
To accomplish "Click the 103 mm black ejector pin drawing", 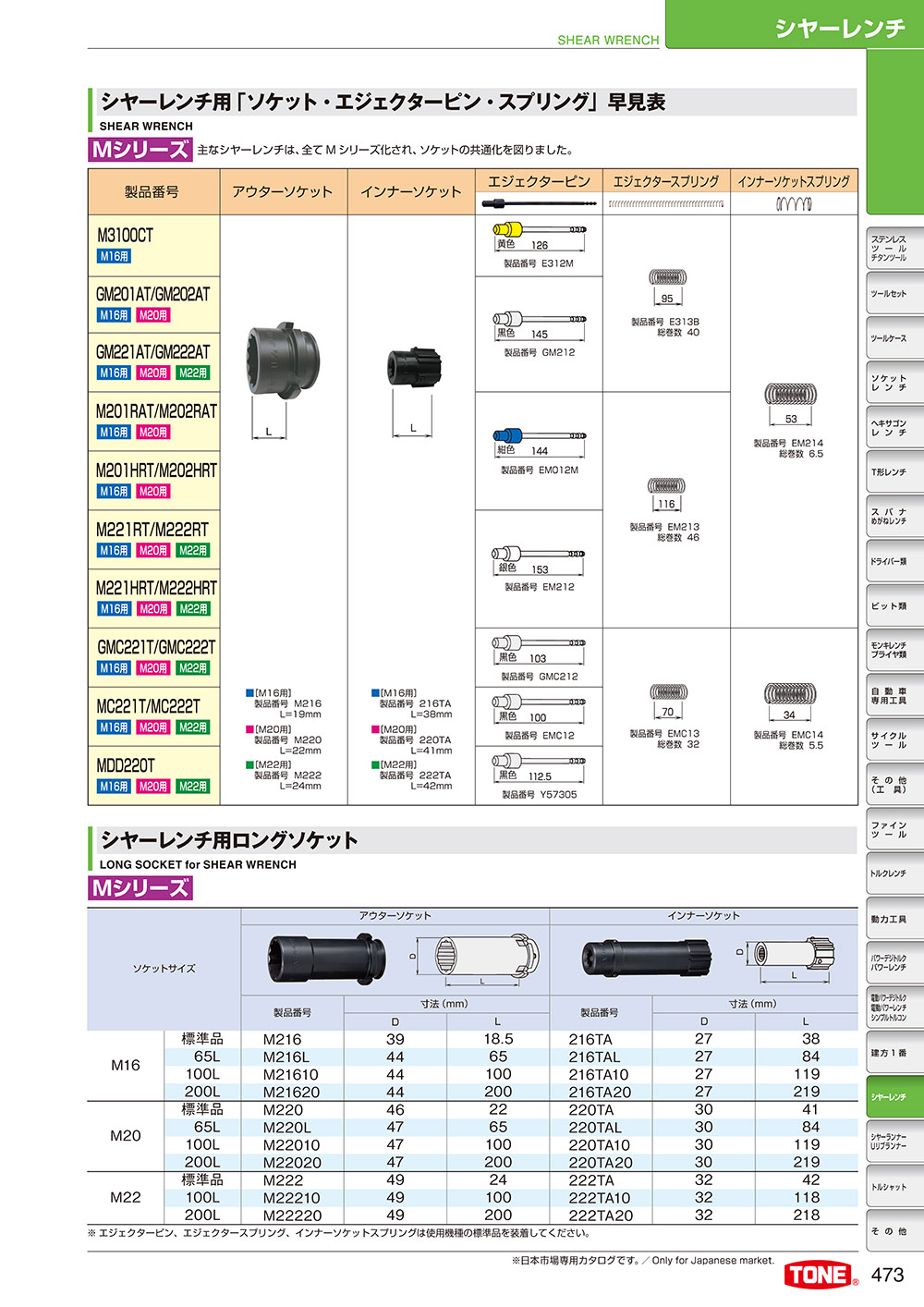I will pos(540,643).
